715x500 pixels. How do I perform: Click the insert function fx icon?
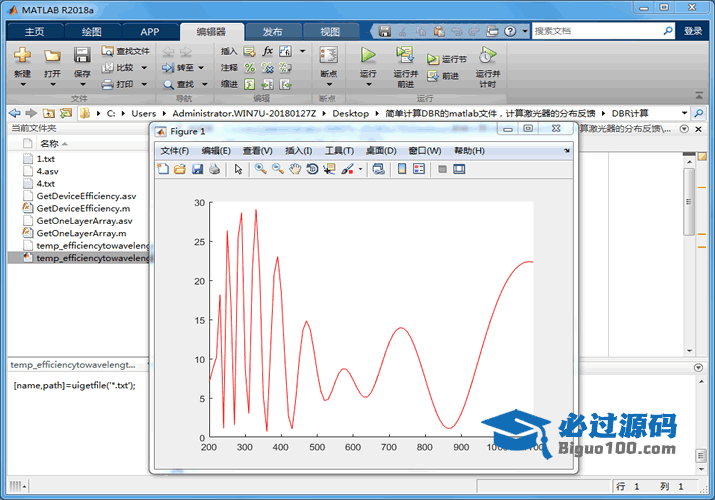click(x=268, y=51)
